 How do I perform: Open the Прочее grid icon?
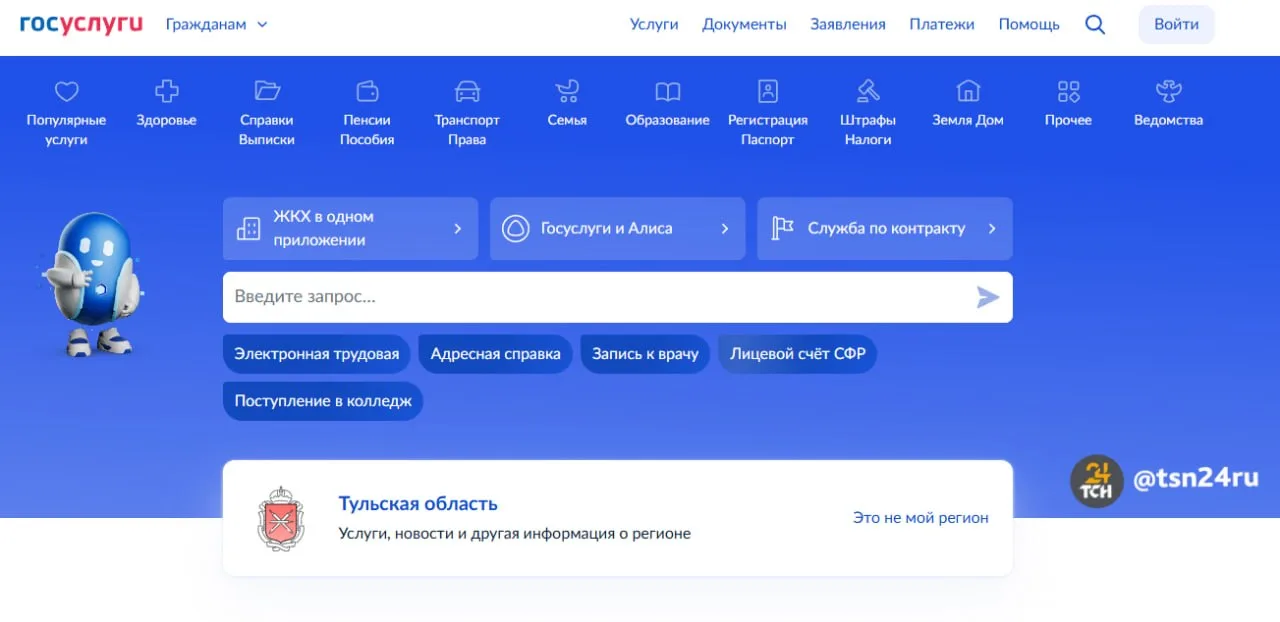1068,92
